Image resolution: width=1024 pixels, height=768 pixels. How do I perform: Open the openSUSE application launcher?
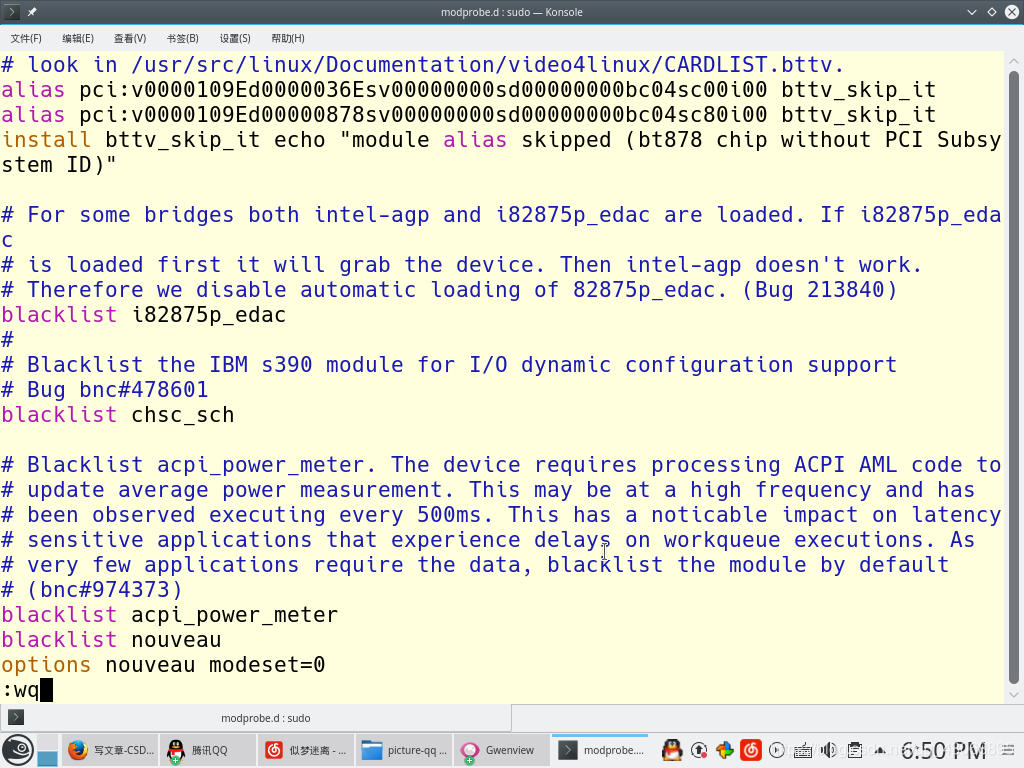pos(18,750)
